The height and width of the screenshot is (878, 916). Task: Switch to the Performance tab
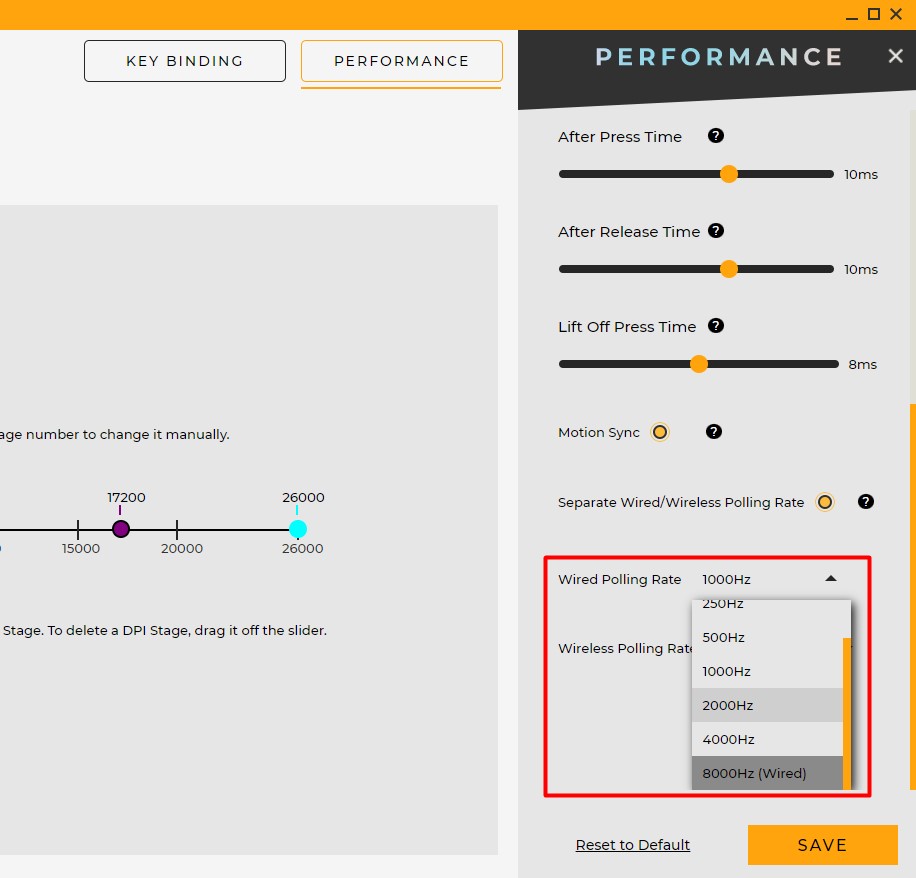(401, 61)
